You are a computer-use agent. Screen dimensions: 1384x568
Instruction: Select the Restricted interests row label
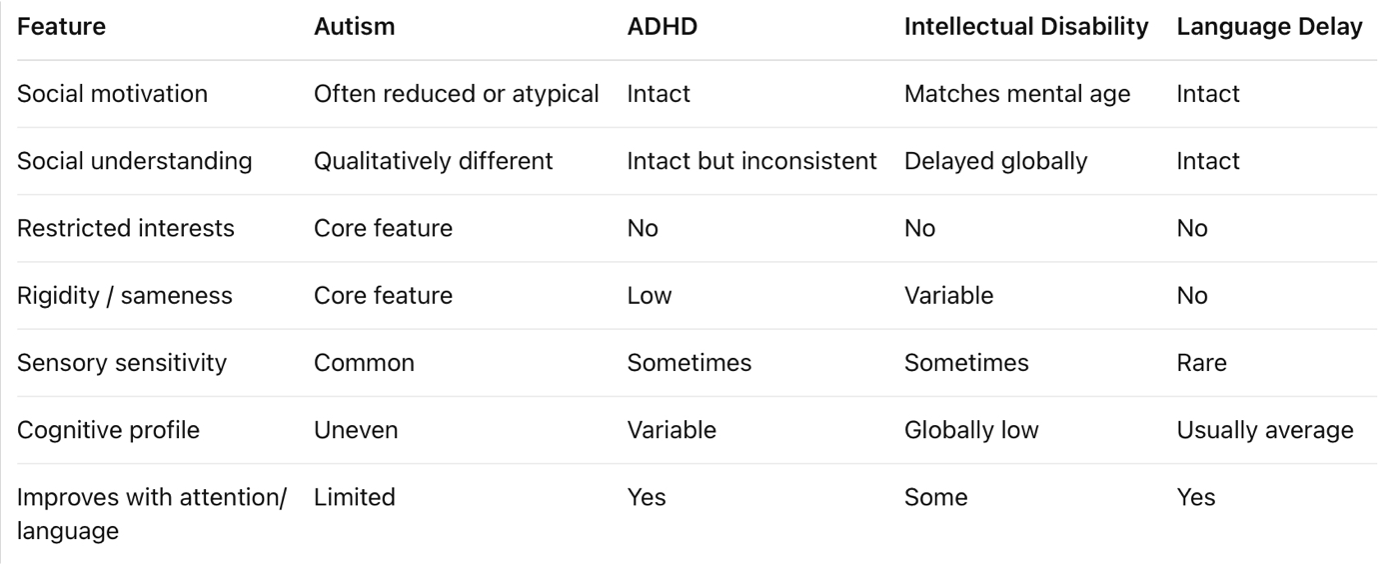coord(125,228)
